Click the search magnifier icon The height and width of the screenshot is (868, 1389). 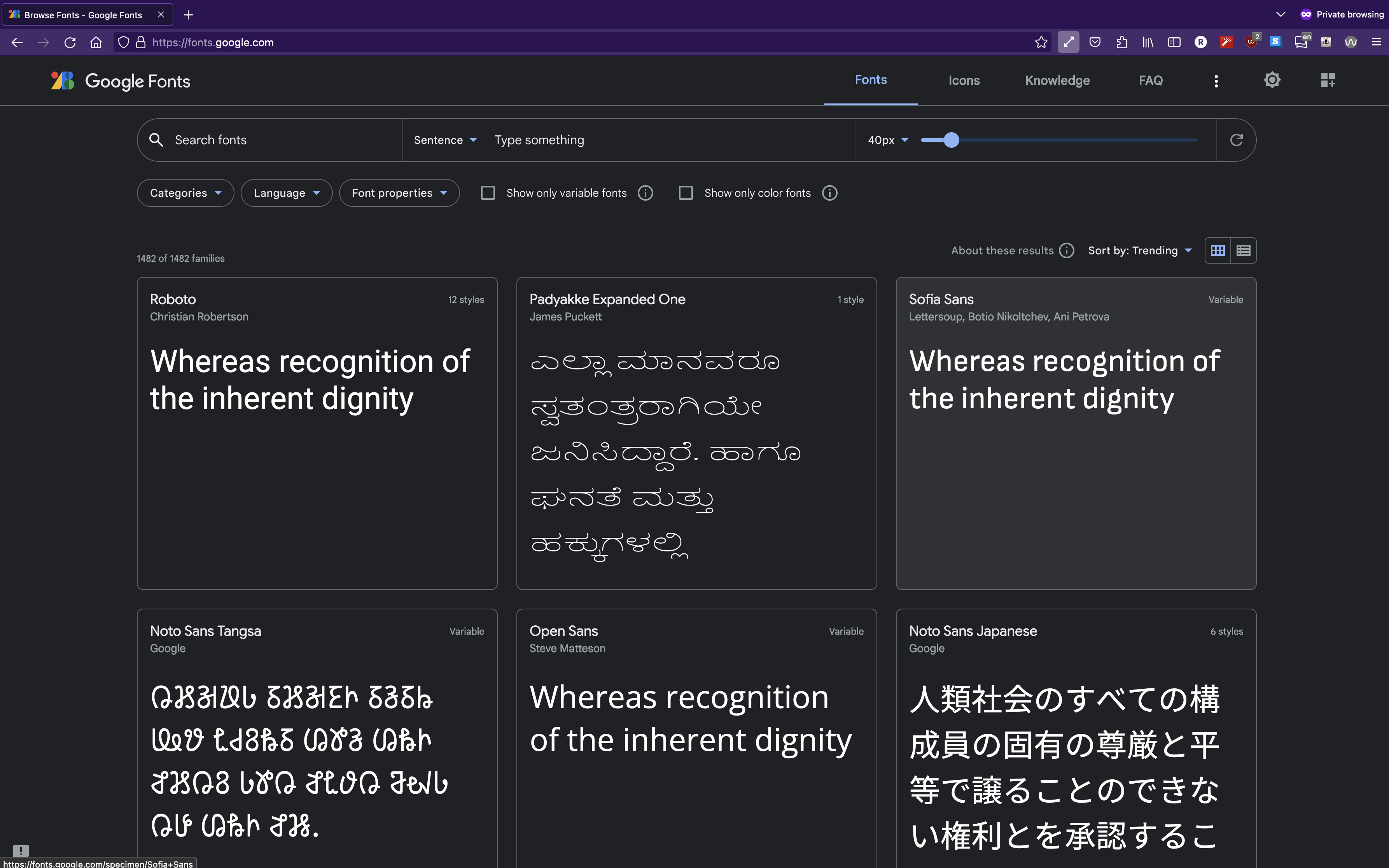pyautogui.click(x=156, y=140)
